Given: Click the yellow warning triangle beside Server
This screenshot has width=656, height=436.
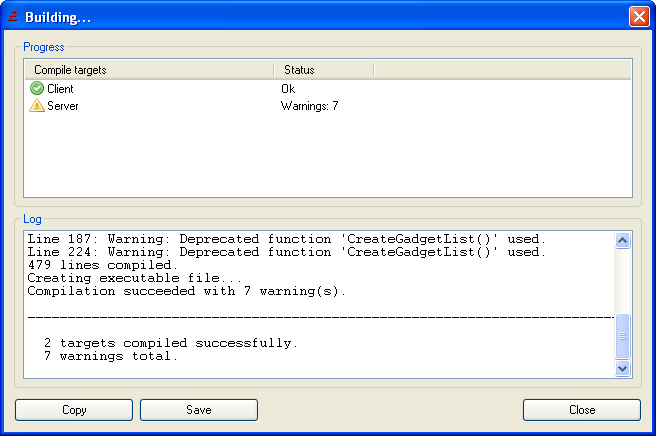Looking at the screenshot, I should coord(37,105).
